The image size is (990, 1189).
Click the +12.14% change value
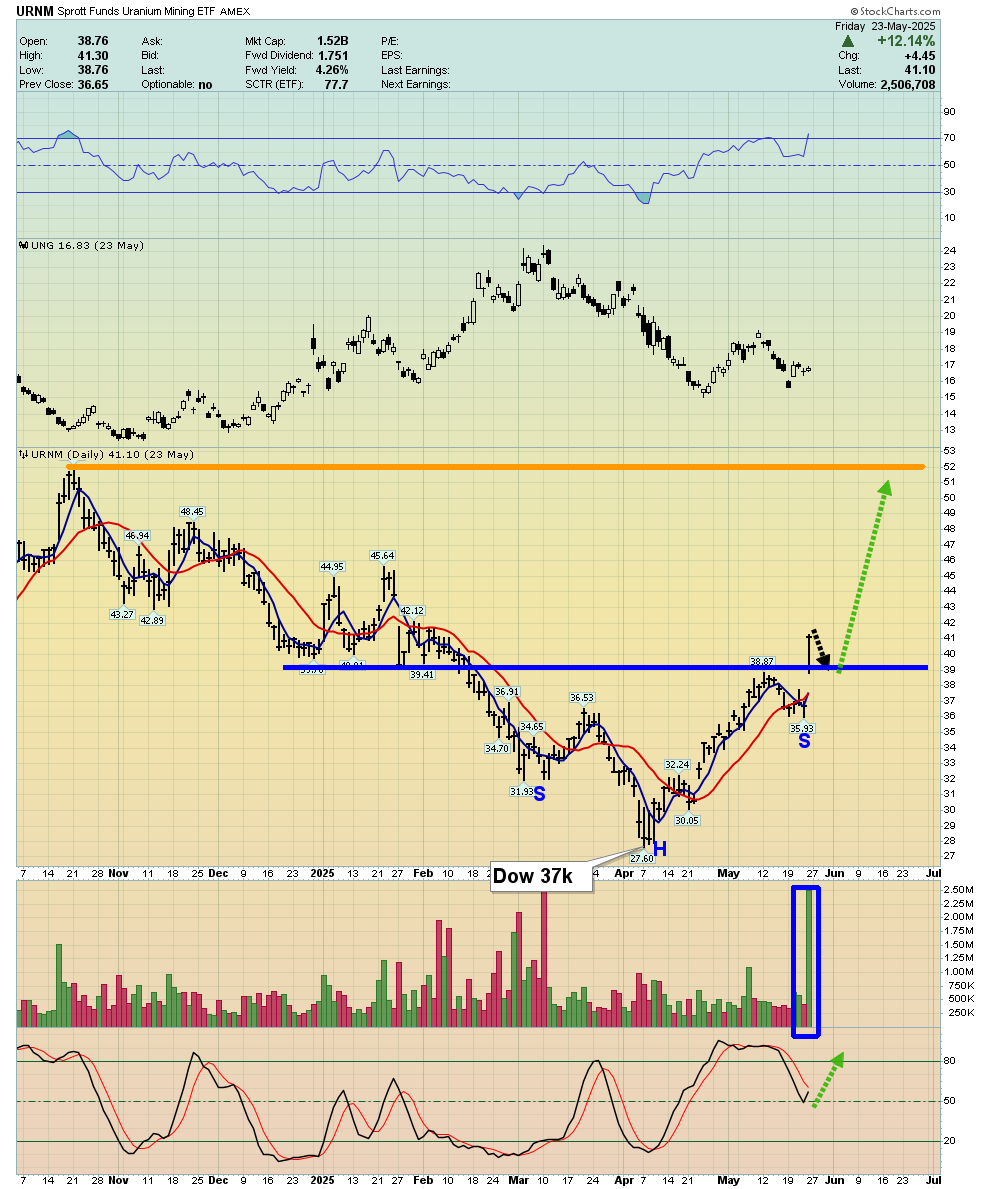coord(906,41)
